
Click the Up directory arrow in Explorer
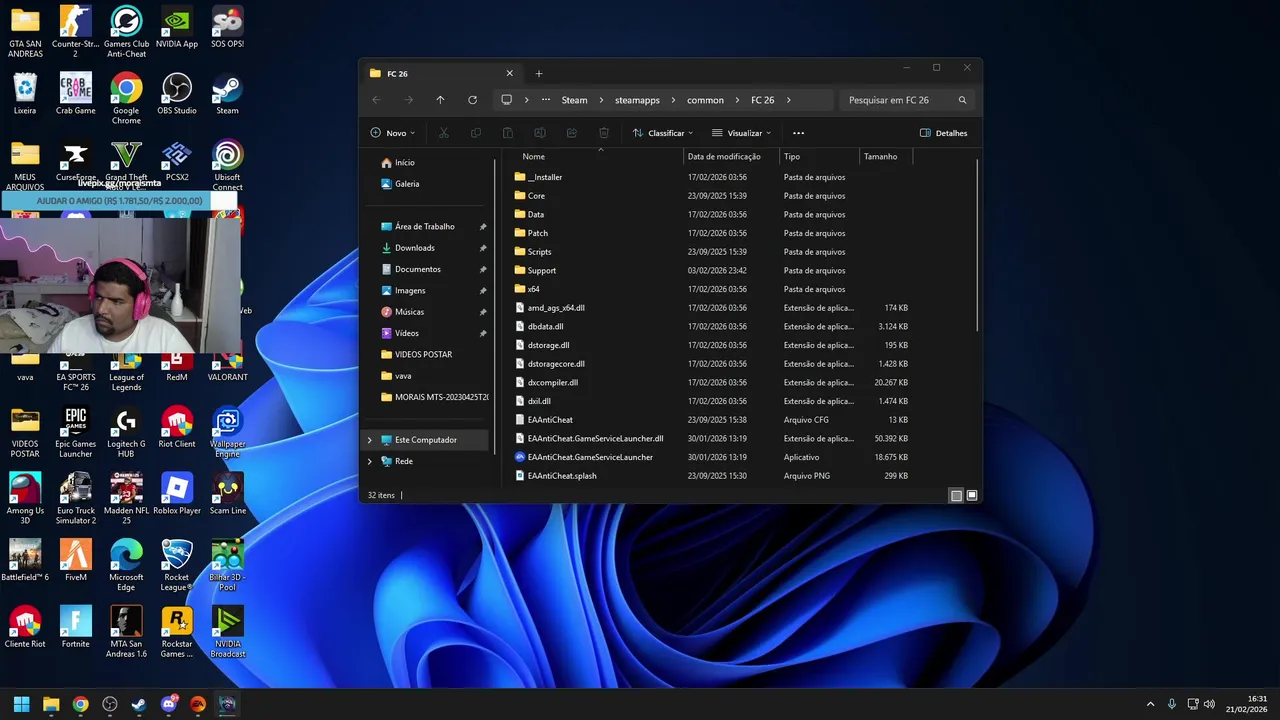coord(440,100)
